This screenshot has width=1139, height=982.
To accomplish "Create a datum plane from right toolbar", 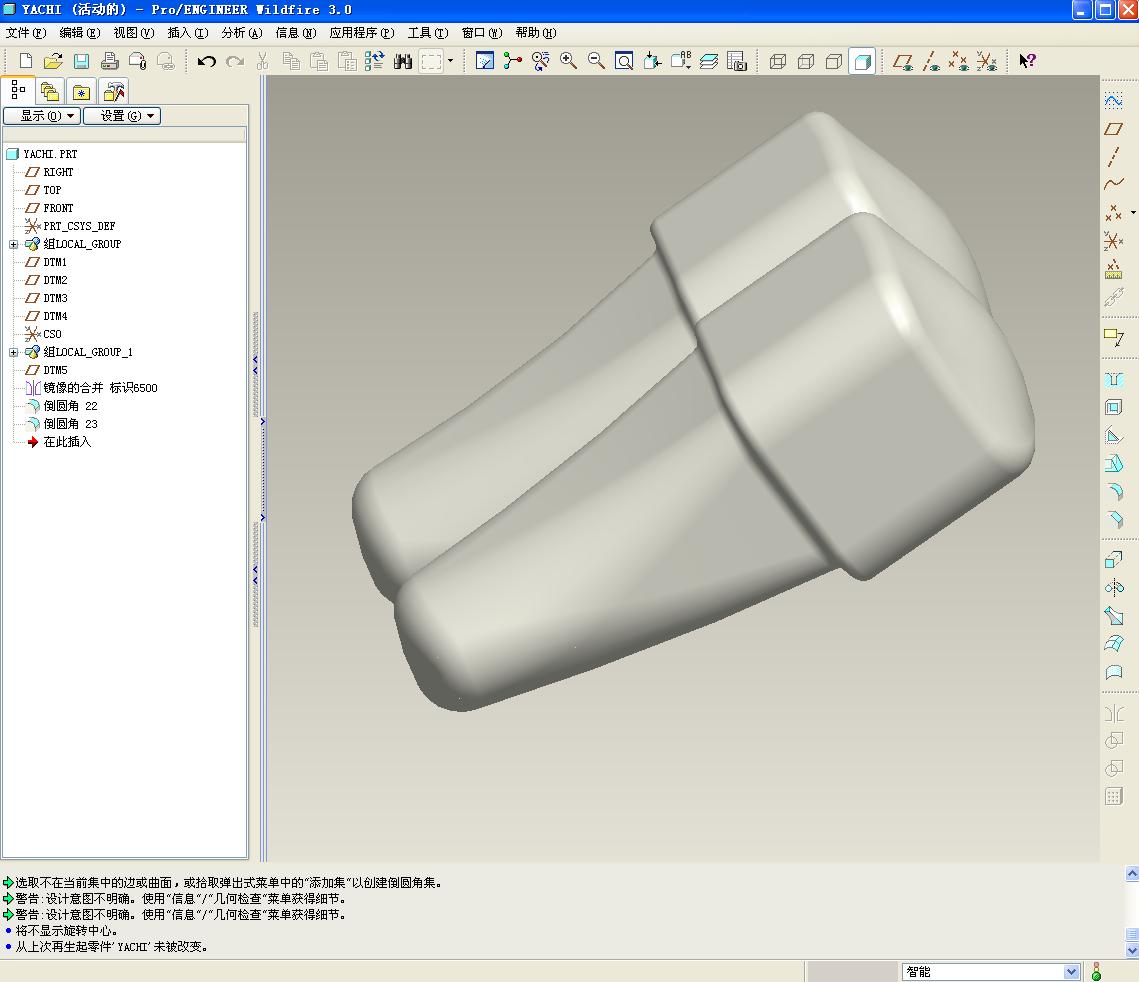I will pos(1114,129).
